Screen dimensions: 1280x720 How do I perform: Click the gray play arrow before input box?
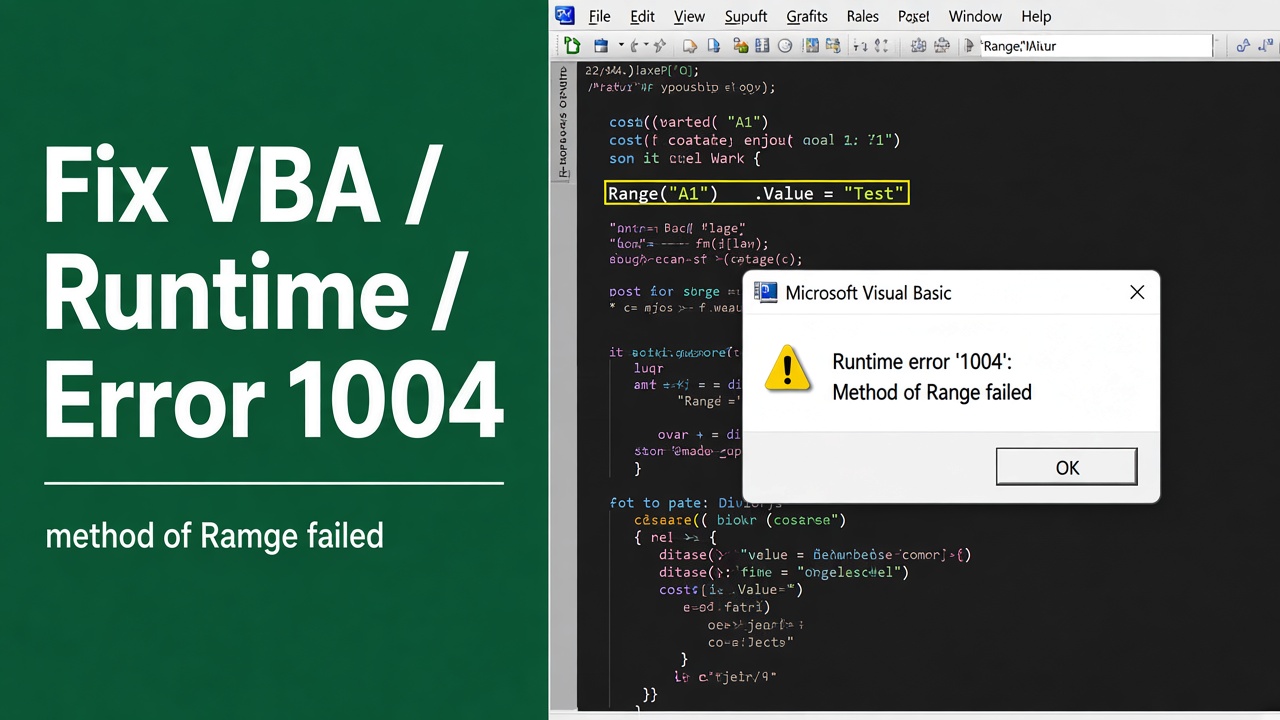point(968,45)
